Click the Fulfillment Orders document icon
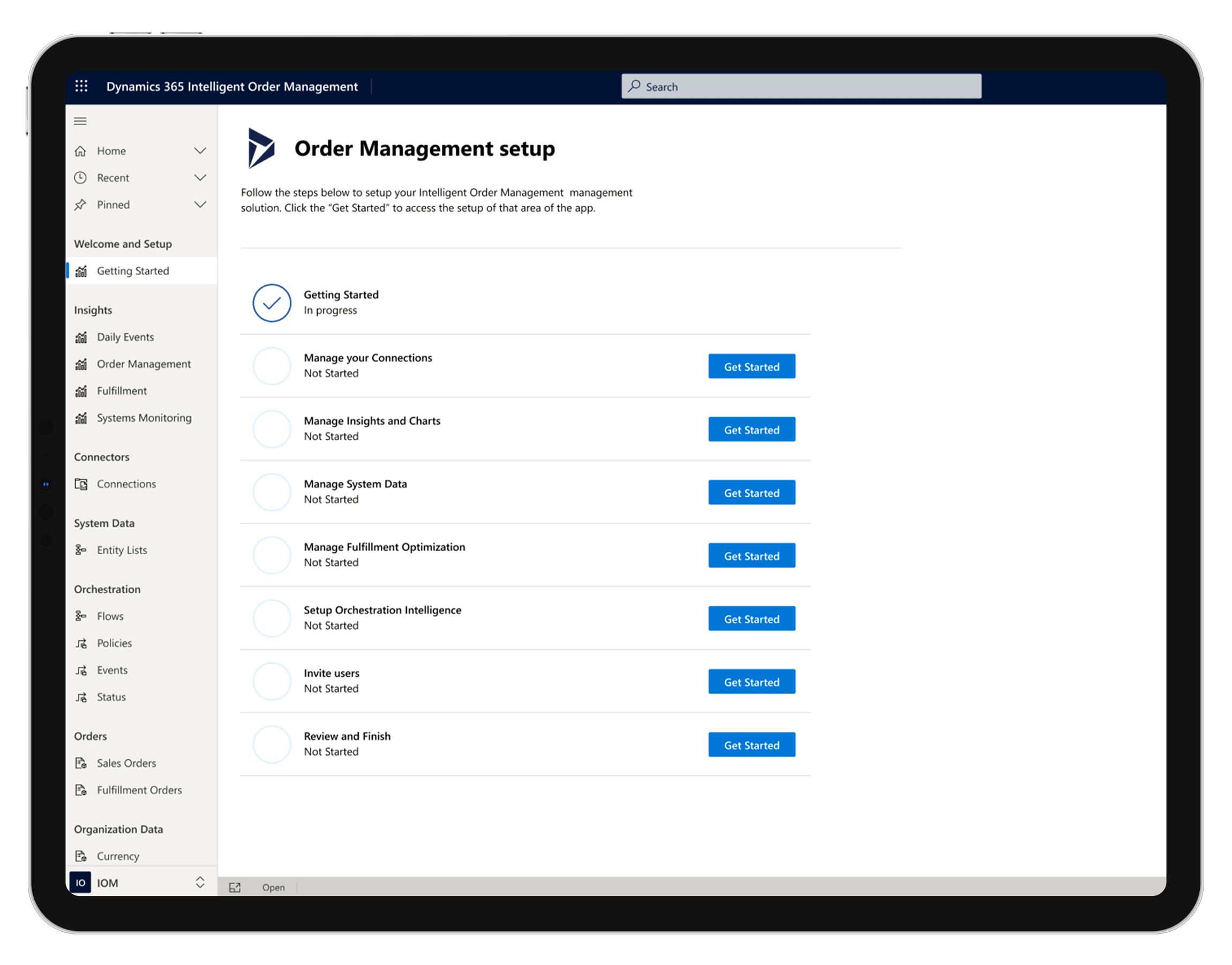 (81, 790)
